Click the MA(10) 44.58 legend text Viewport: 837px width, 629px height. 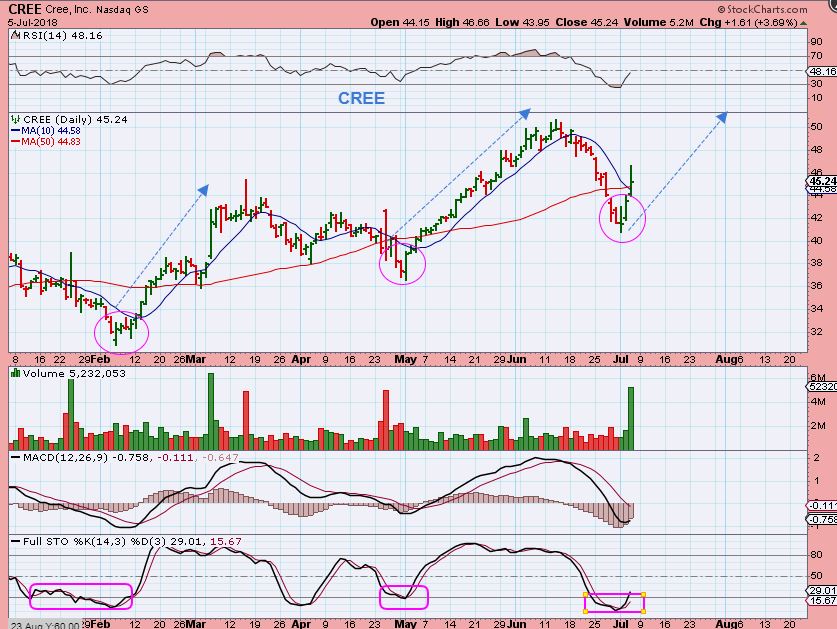pos(51,131)
